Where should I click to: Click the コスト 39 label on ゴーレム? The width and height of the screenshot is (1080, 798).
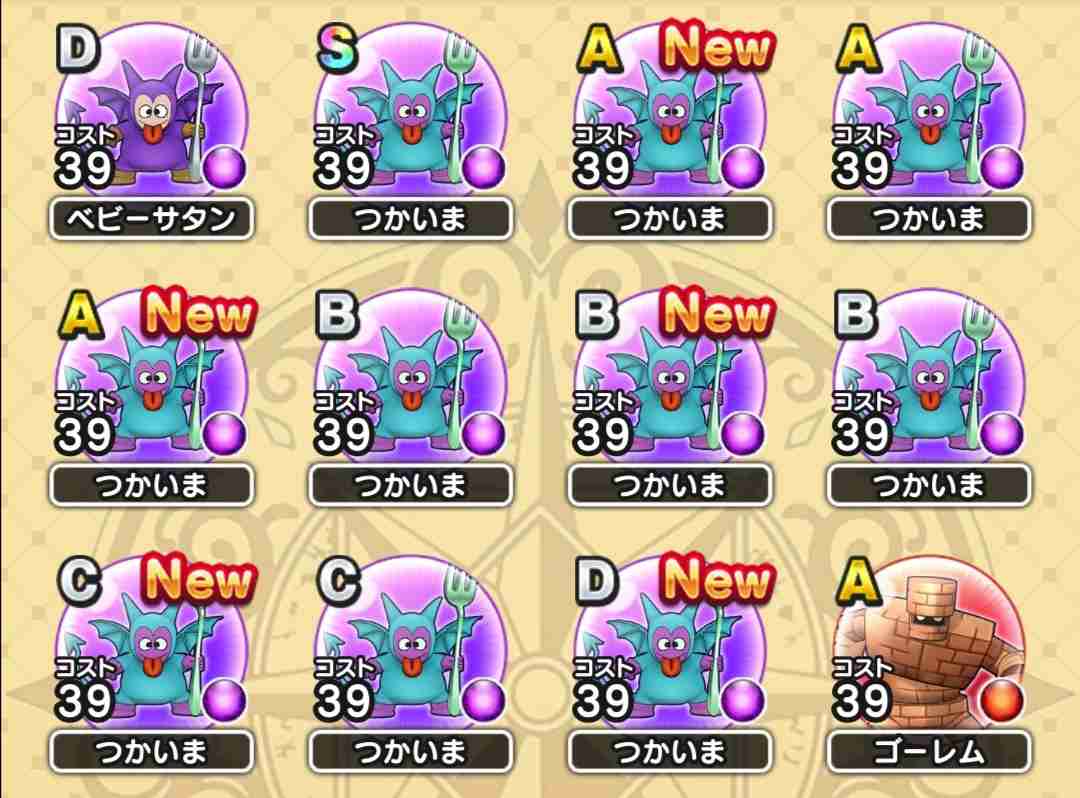tap(862, 689)
